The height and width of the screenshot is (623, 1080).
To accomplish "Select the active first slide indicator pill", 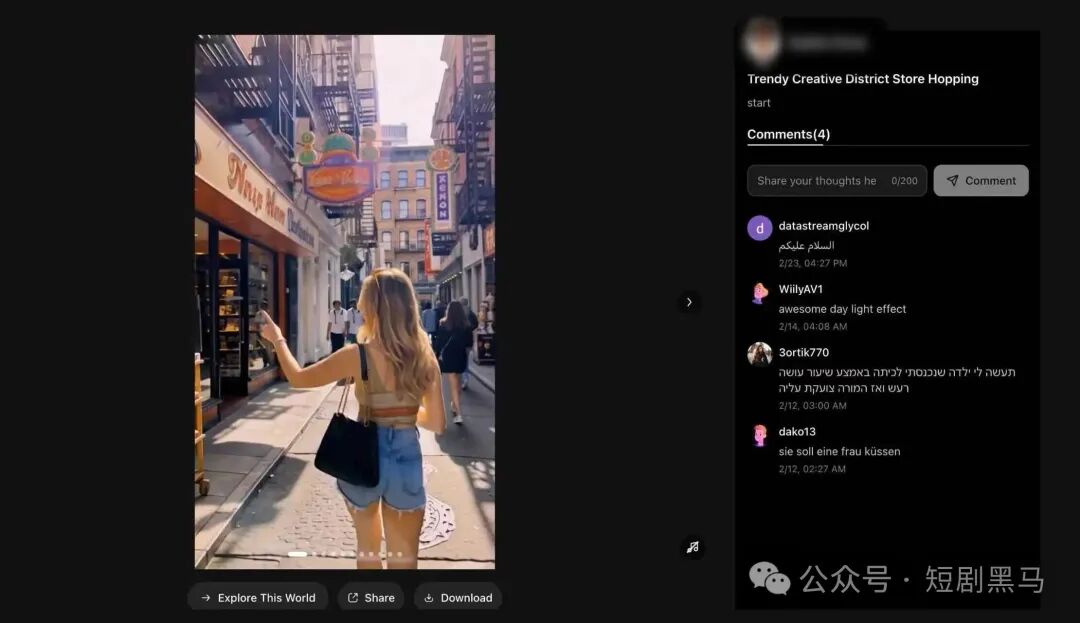I will pyautogui.click(x=298, y=554).
